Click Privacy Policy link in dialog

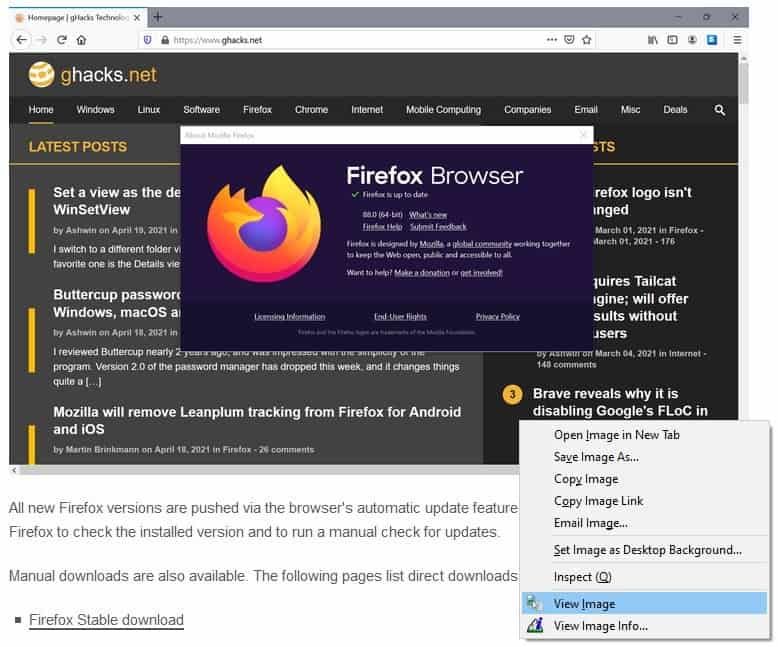click(498, 317)
